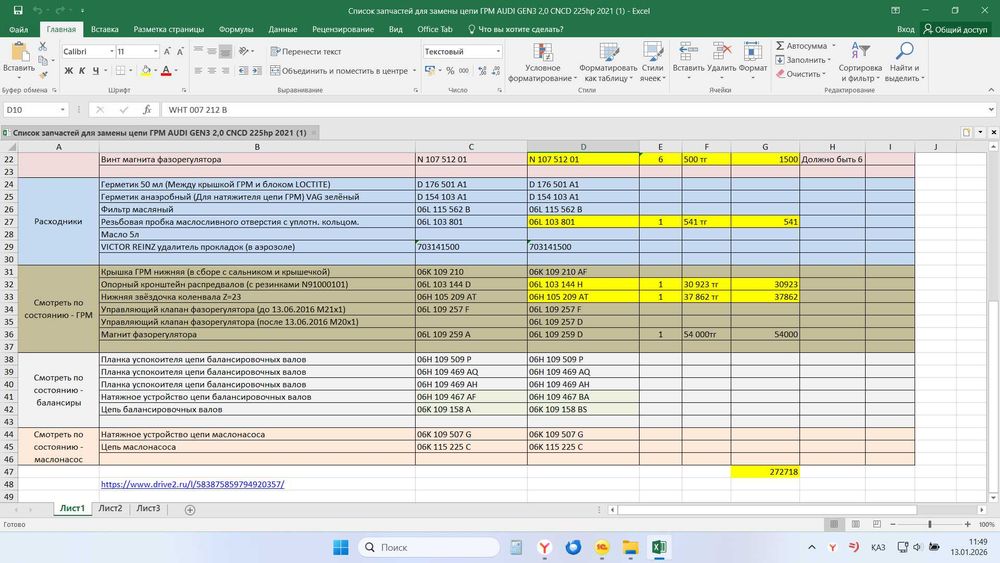Viewport: 1000px width, 563px height.
Task: Click the increase indent icon
Action: click(x=256, y=71)
